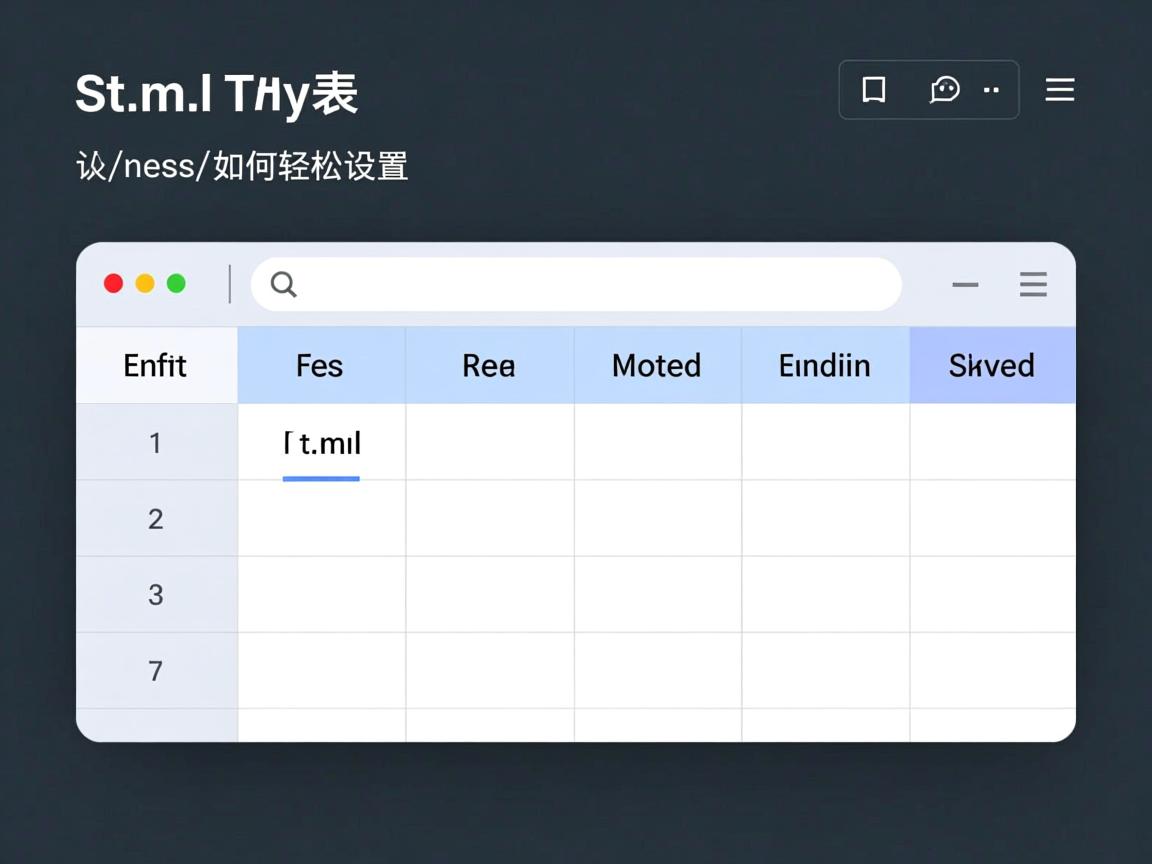Select the Eindiin column header
1152x864 pixels.
(x=825, y=365)
